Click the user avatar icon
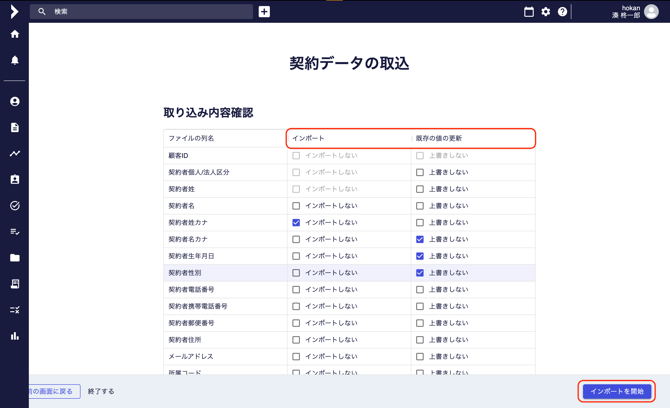 (x=651, y=12)
